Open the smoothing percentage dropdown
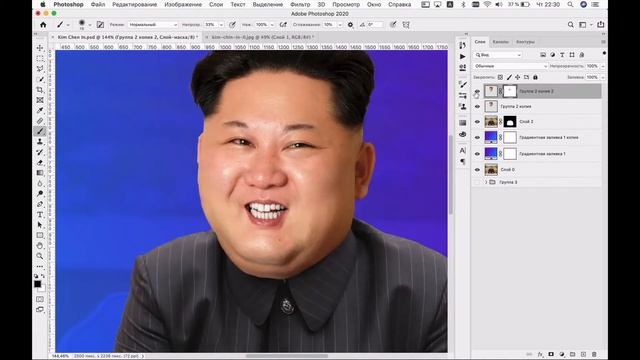Screen dimensions: 640x360 340,24
